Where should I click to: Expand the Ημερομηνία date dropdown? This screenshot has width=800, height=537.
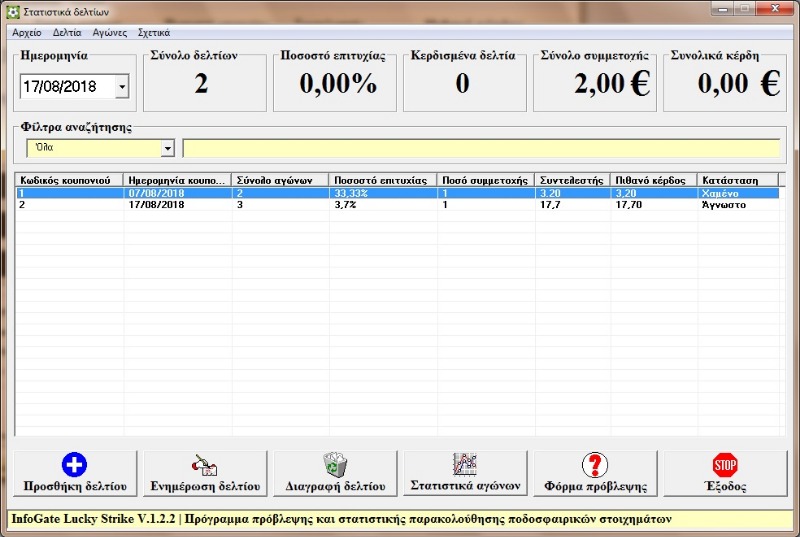[x=122, y=87]
